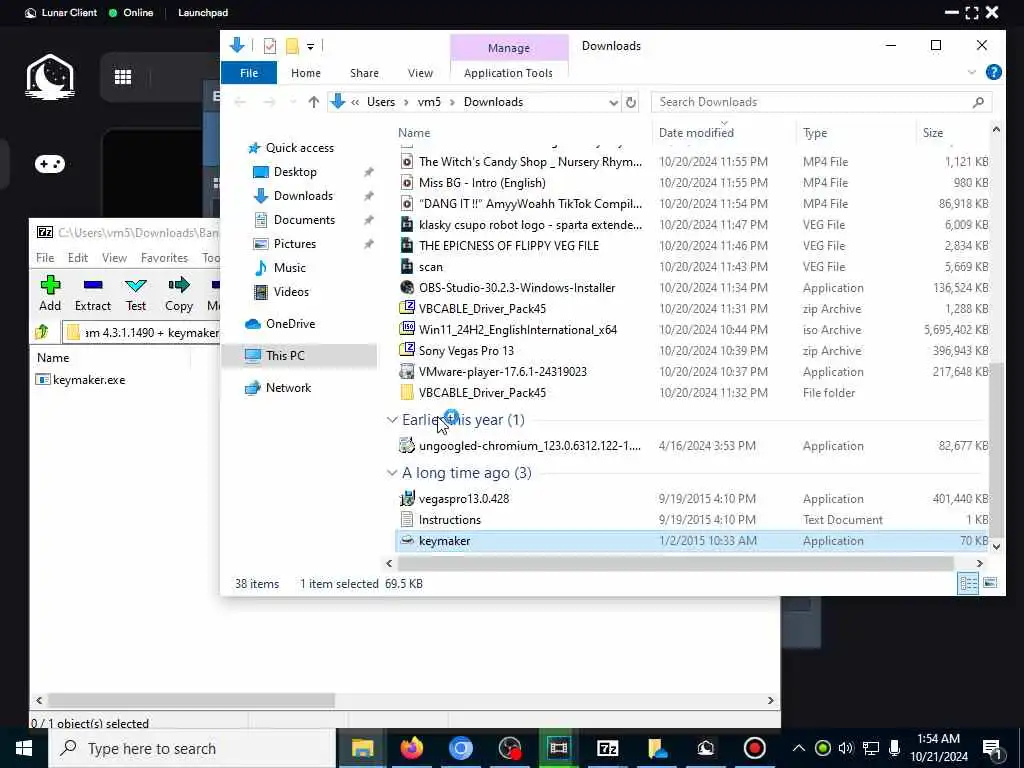
Task: Click the Explorer horizontal scrollbar
Action: [676, 563]
